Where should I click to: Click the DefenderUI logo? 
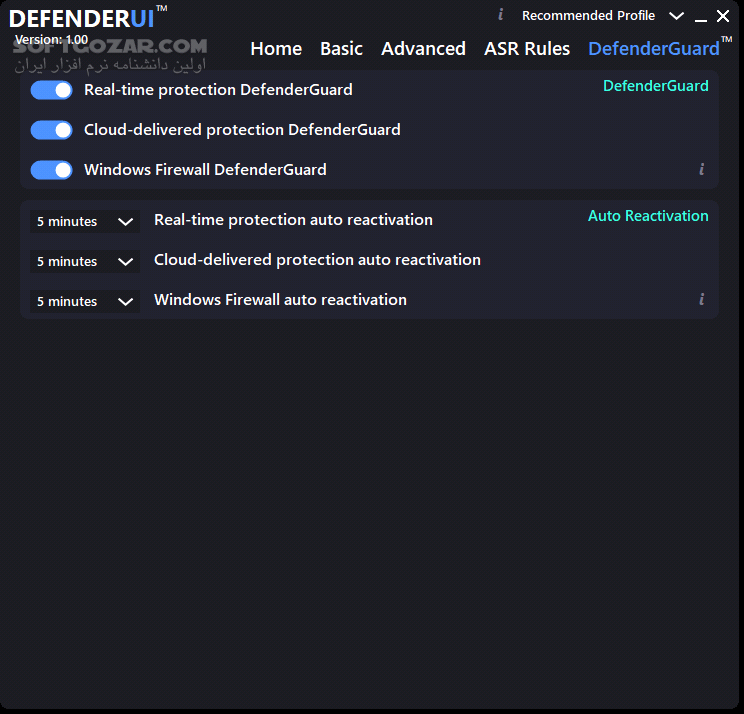[x=82, y=18]
